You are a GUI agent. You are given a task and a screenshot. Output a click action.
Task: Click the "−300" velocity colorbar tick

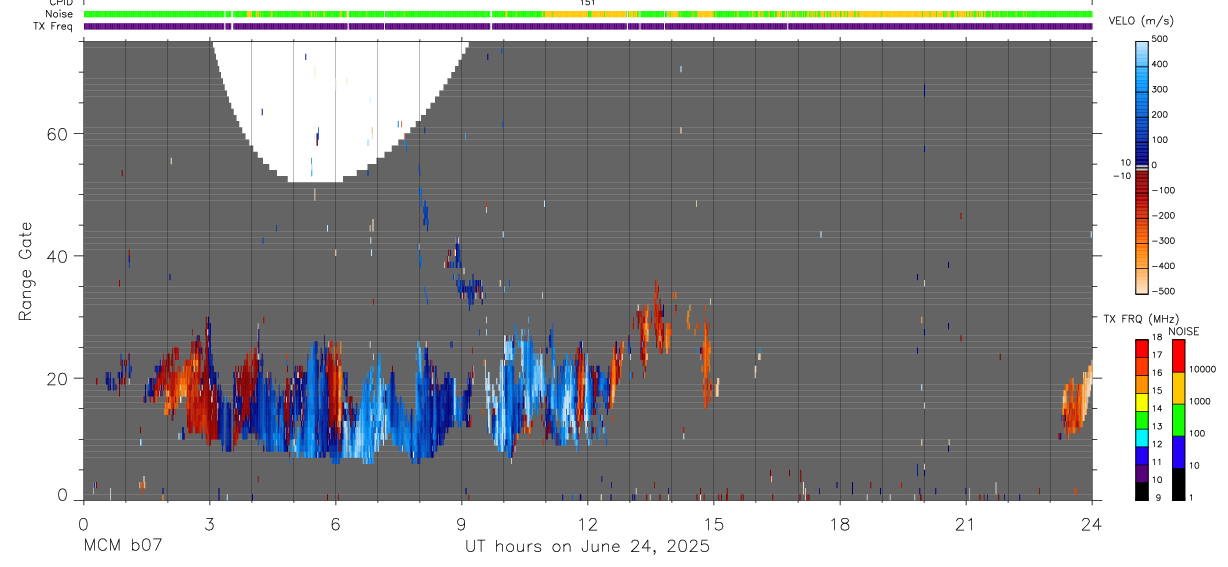click(x=1163, y=241)
